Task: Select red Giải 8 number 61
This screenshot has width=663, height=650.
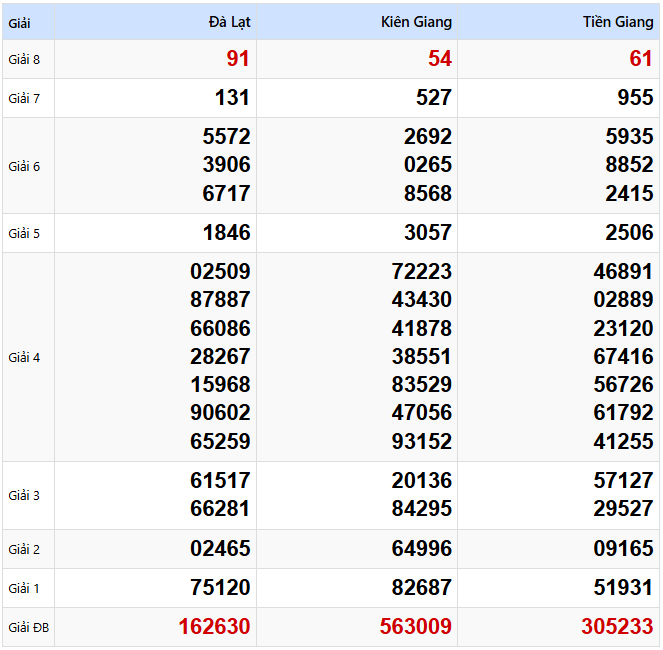Action: tap(641, 59)
